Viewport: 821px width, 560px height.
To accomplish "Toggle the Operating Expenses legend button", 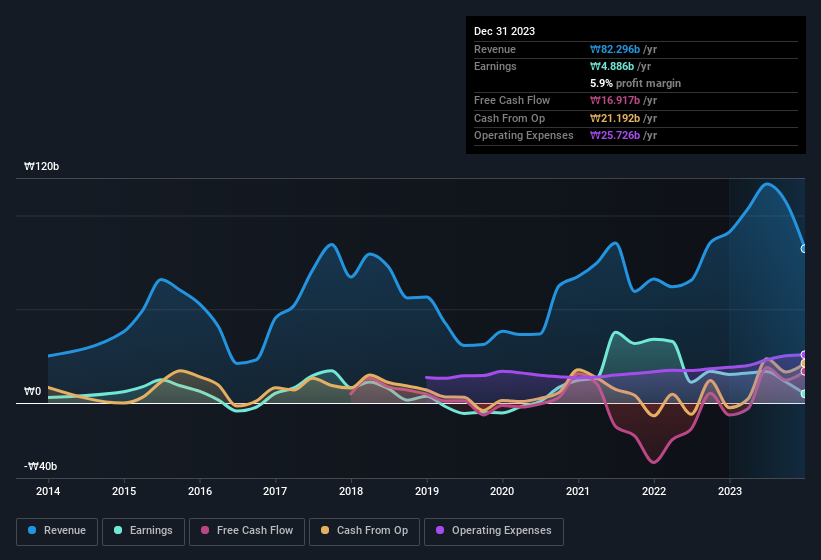I will pyautogui.click(x=494, y=531).
